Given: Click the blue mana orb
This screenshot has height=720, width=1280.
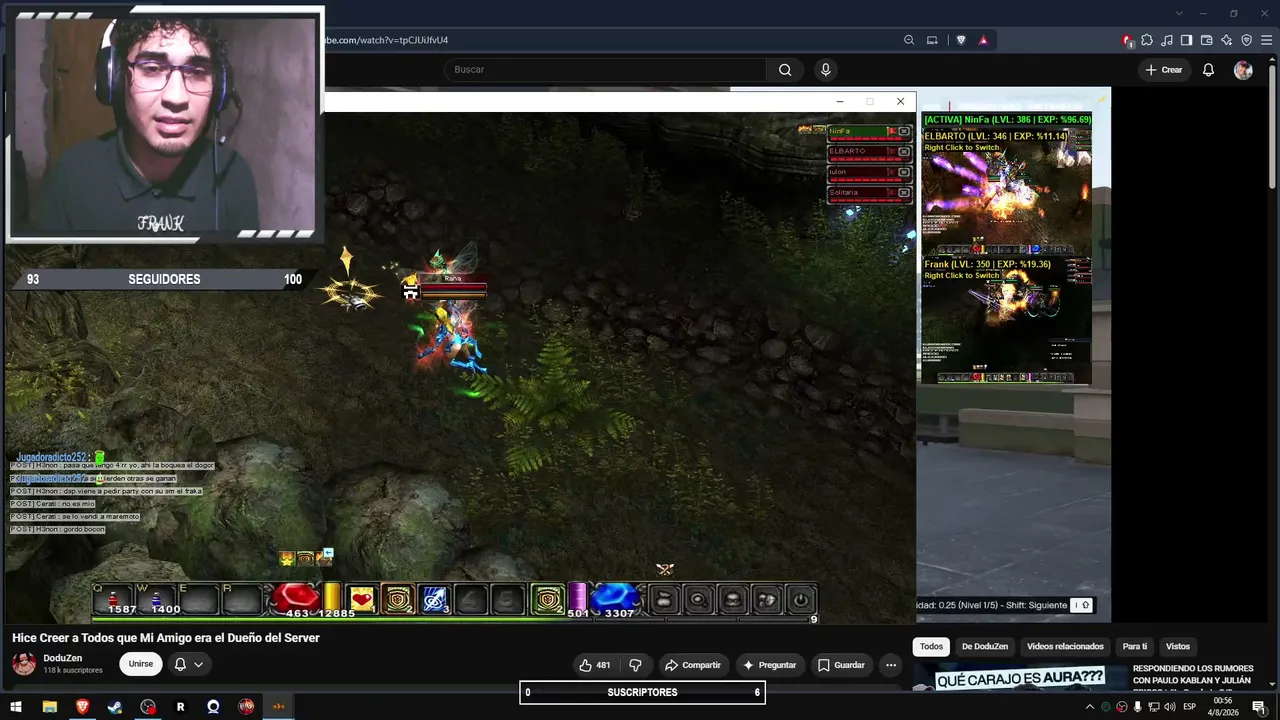Looking at the screenshot, I should pos(615,598).
